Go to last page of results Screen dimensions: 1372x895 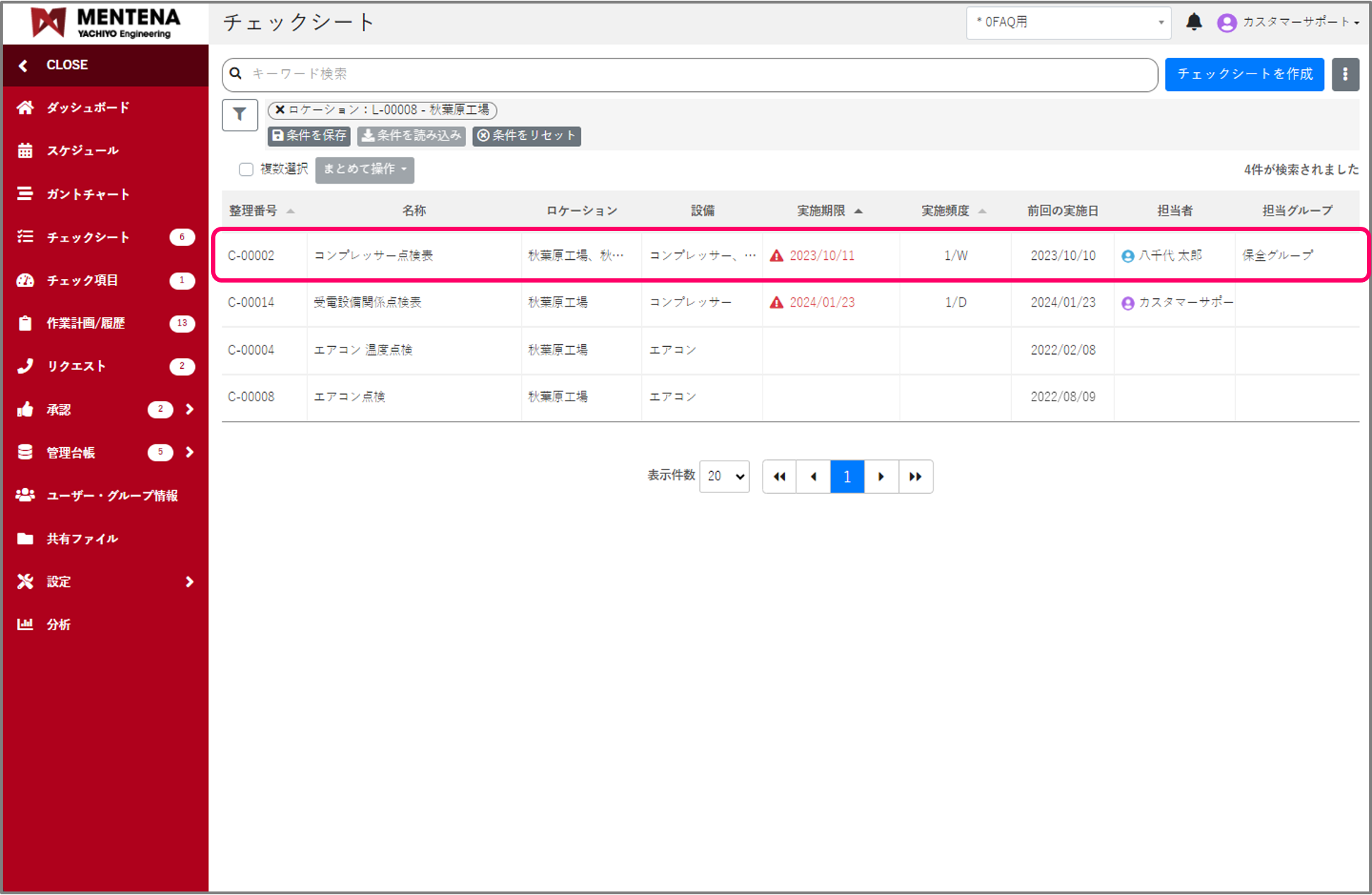pos(915,477)
